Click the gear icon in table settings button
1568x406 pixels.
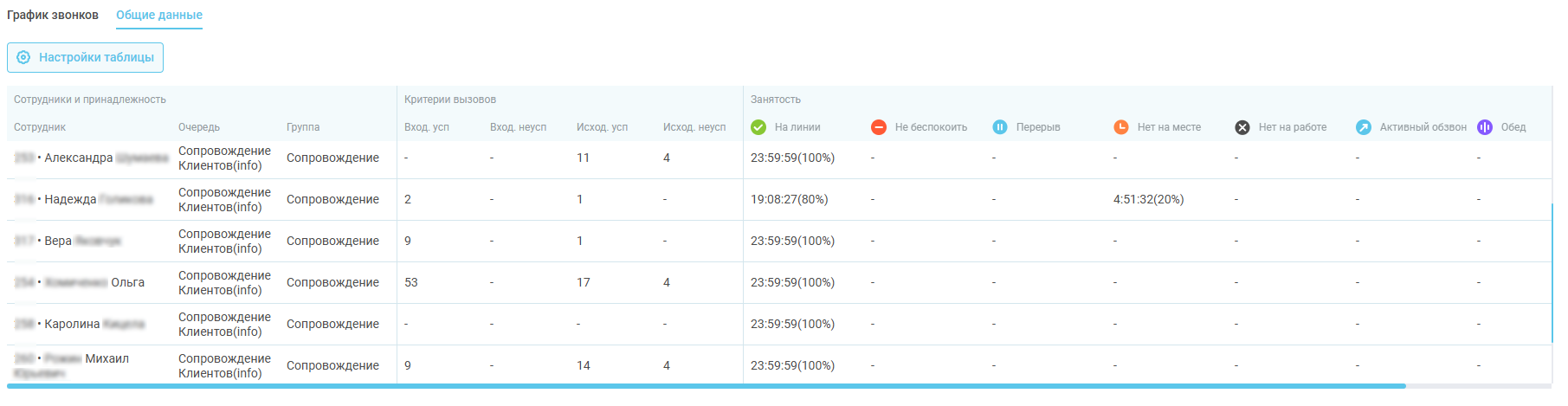(23, 57)
